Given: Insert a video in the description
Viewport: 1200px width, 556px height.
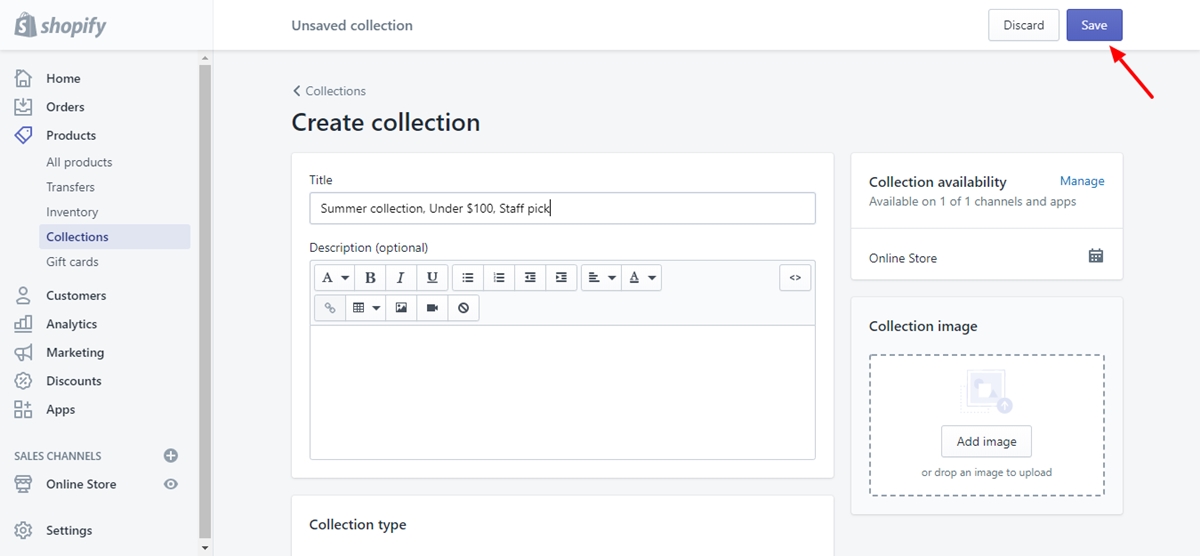Looking at the screenshot, I should [432, 308].
